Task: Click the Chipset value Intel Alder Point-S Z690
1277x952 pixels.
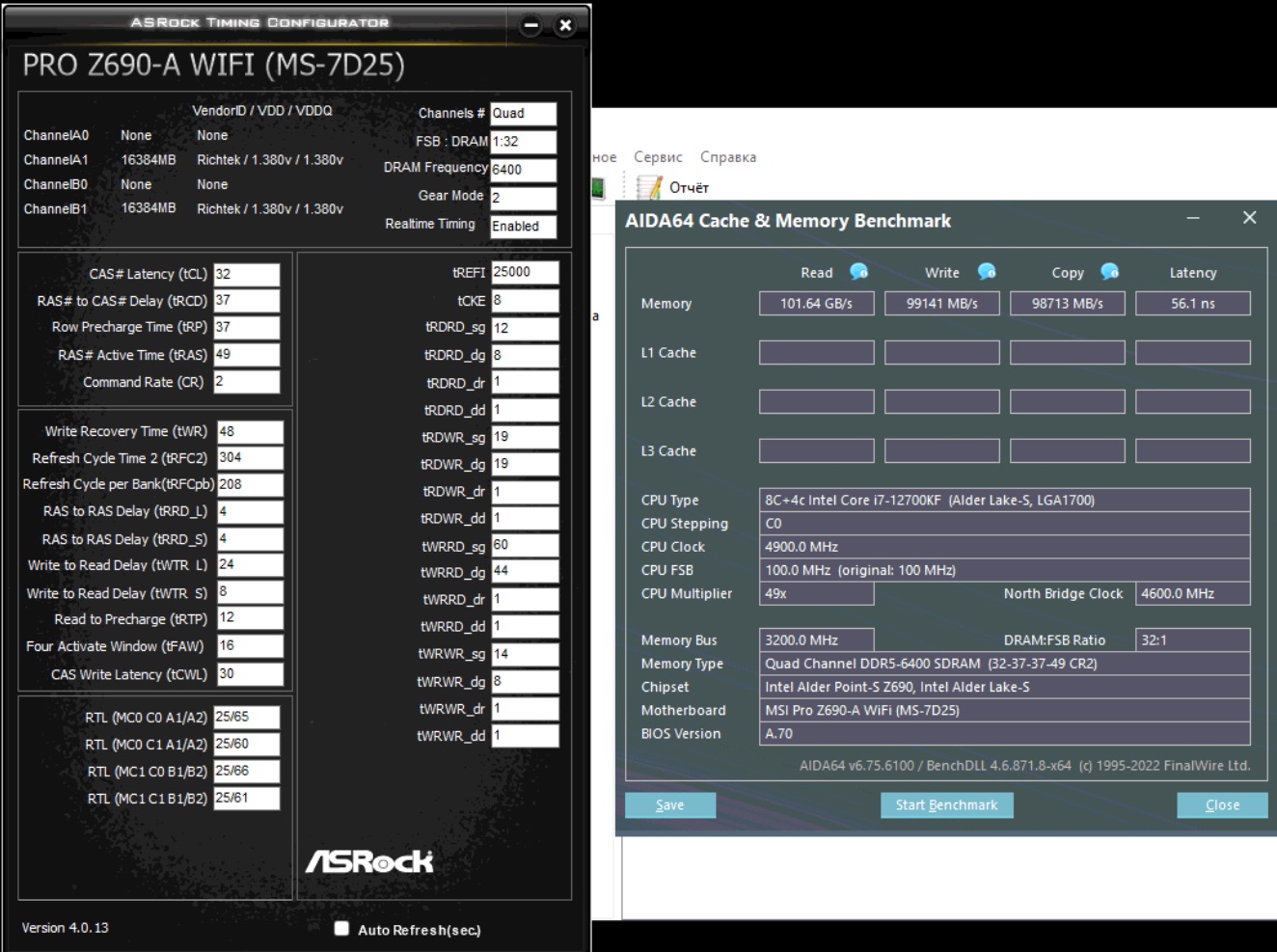Action: [1004, 687]
